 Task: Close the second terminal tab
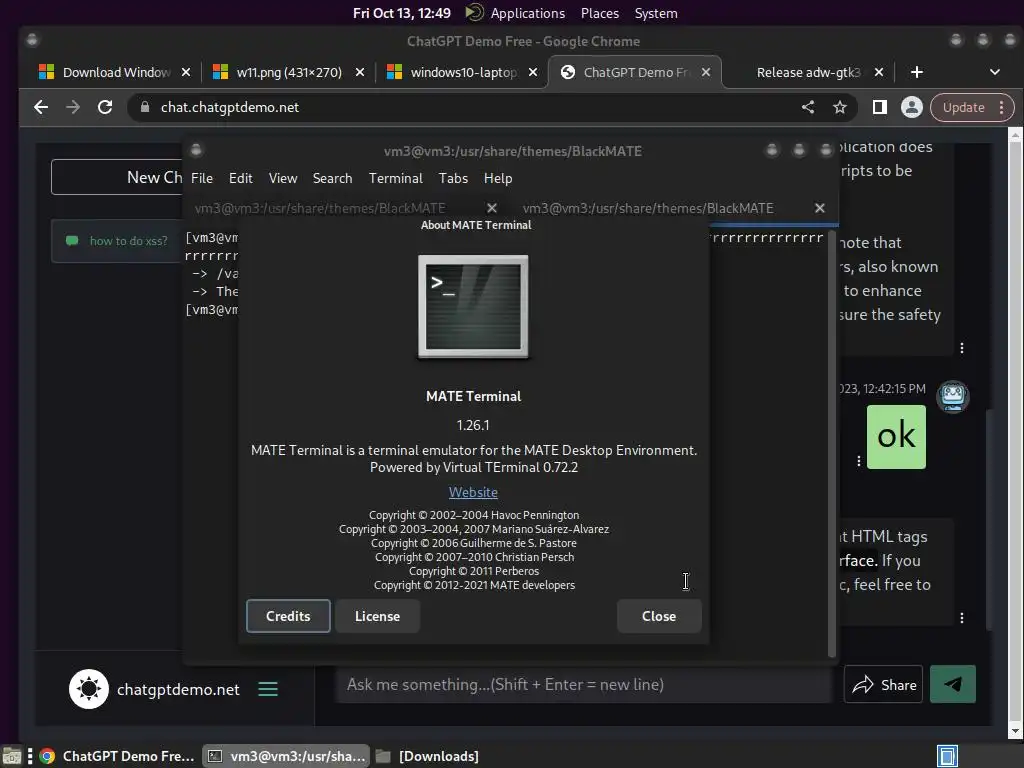[820, 208]
